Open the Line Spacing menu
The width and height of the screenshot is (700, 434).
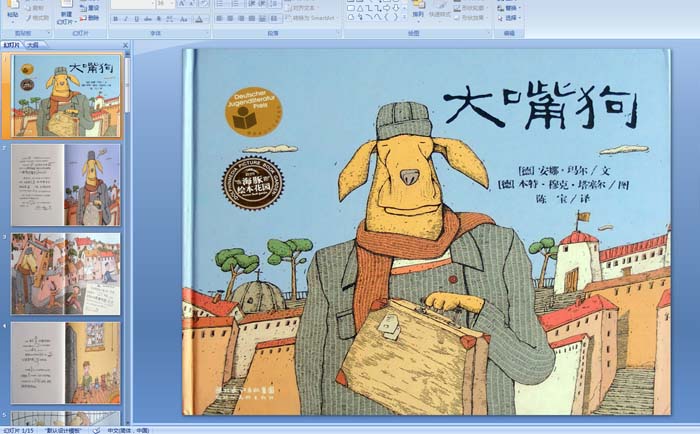tap(274, 4)
